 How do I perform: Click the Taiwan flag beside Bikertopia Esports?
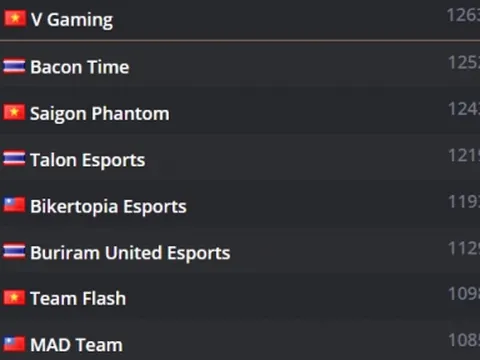click(14, 205)
